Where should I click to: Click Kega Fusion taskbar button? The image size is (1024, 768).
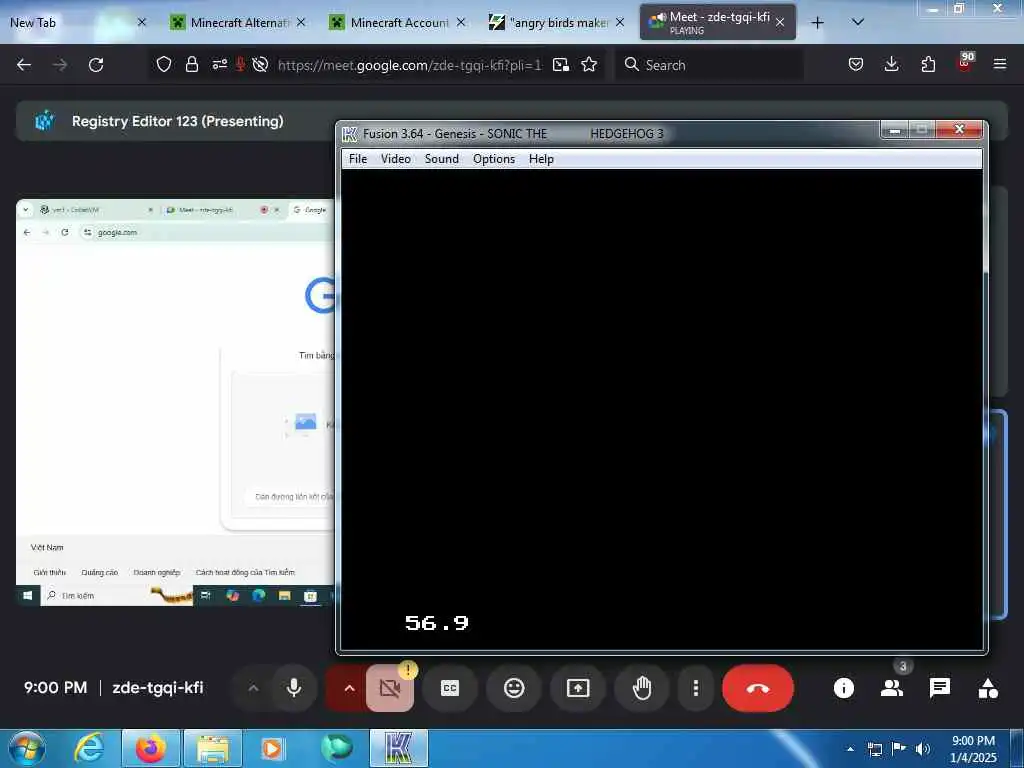(399, 748)
